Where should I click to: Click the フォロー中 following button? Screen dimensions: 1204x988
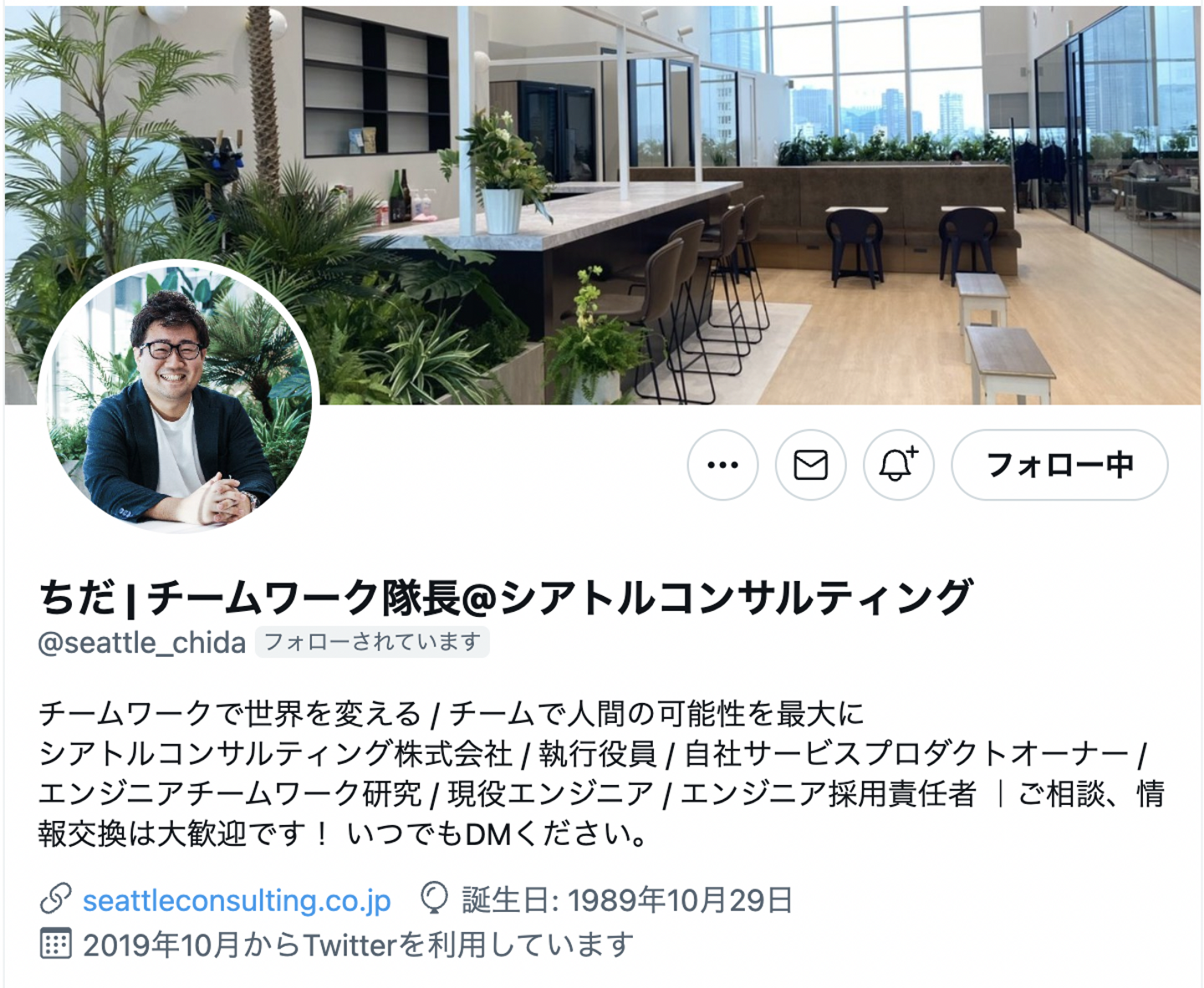(1059, 465)
